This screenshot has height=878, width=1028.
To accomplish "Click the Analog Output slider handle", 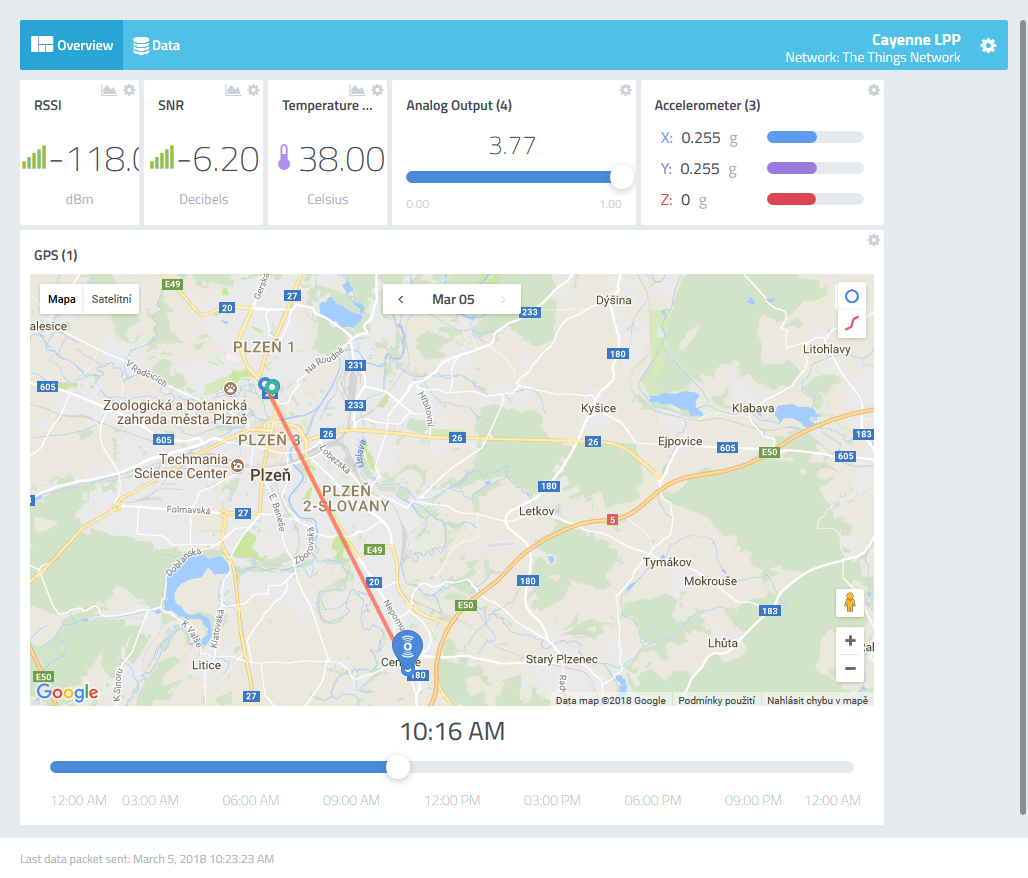I will point(622,177).
